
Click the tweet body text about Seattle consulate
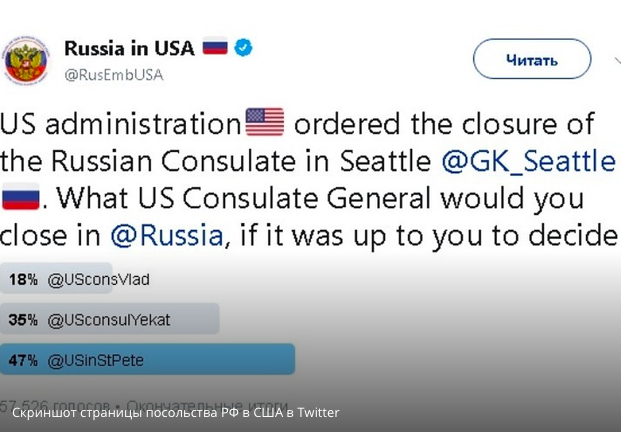(309, 179)
